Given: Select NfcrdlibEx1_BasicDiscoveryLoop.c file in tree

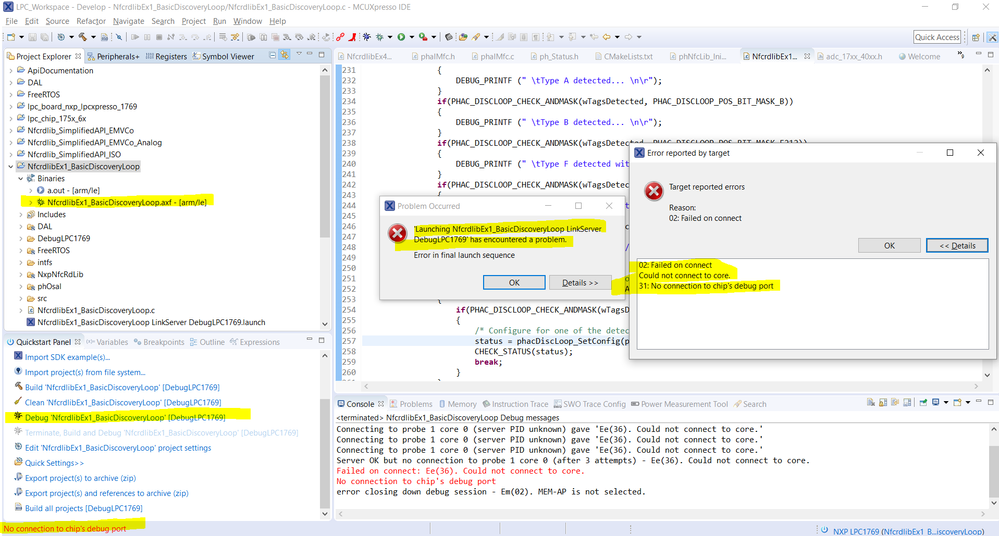Looking at the screenshot, I should [x=96, y=310].
